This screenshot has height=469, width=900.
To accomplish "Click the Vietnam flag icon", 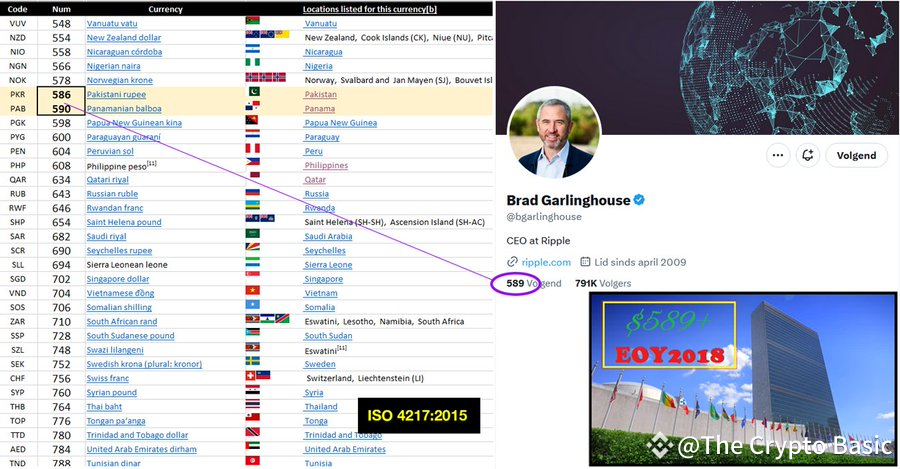I will point(253,290).
